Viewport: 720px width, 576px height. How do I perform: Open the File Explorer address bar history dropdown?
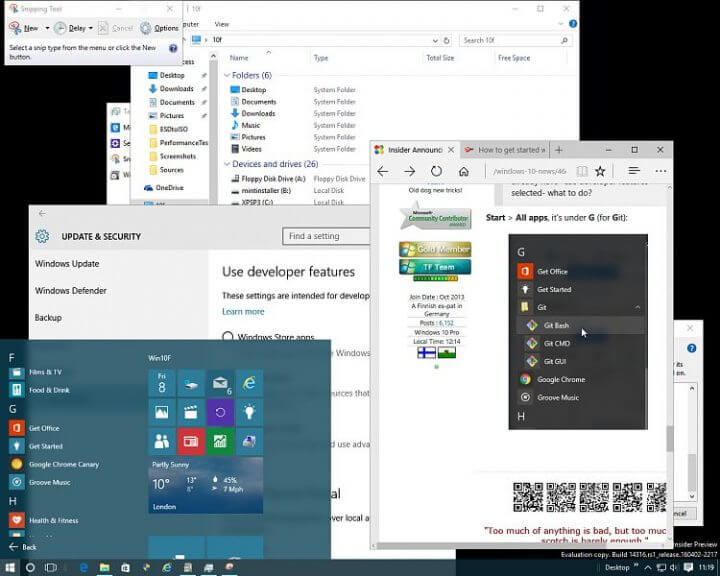tap(435, 40)
